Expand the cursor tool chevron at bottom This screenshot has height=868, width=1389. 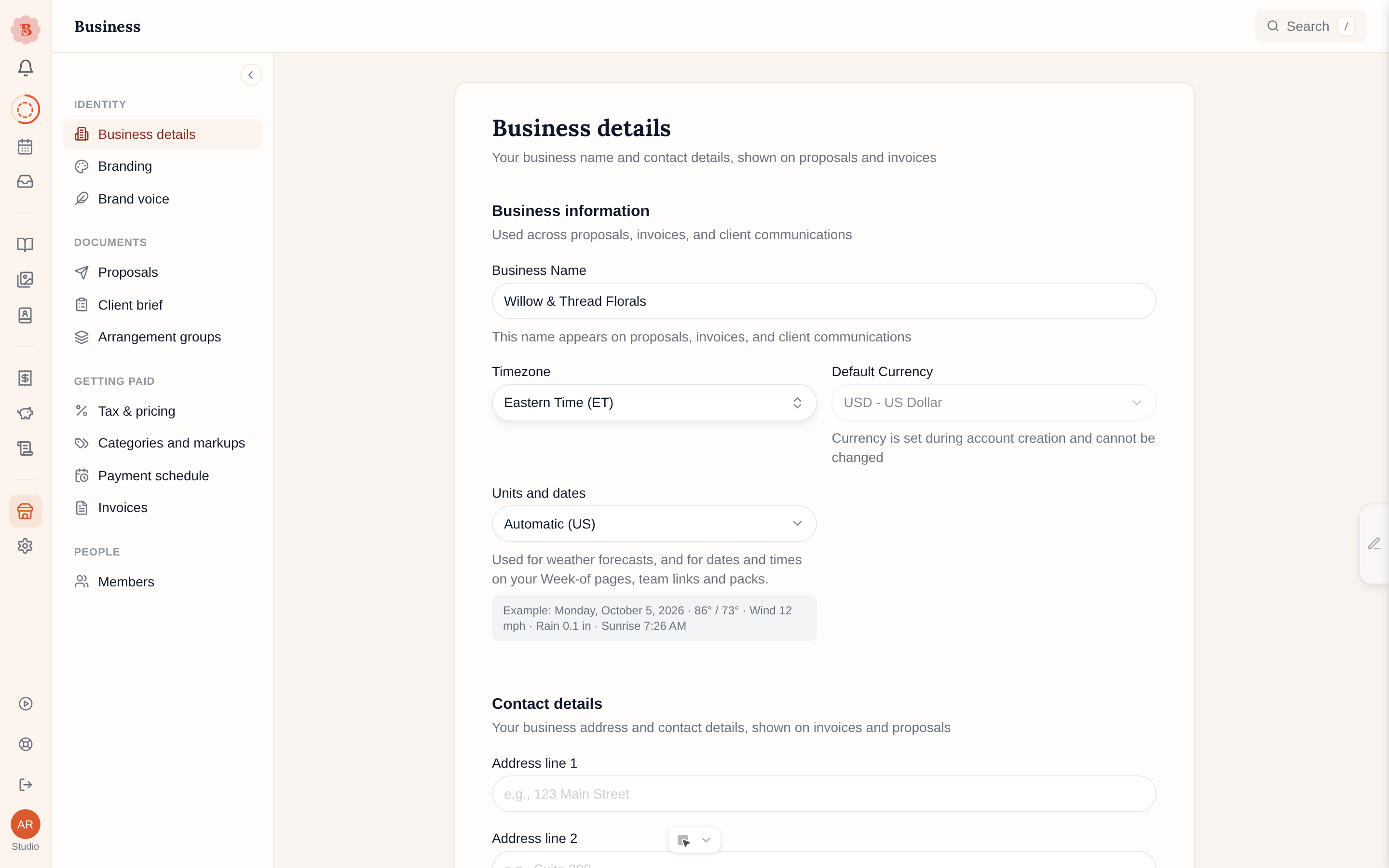[x=706, y=840]
